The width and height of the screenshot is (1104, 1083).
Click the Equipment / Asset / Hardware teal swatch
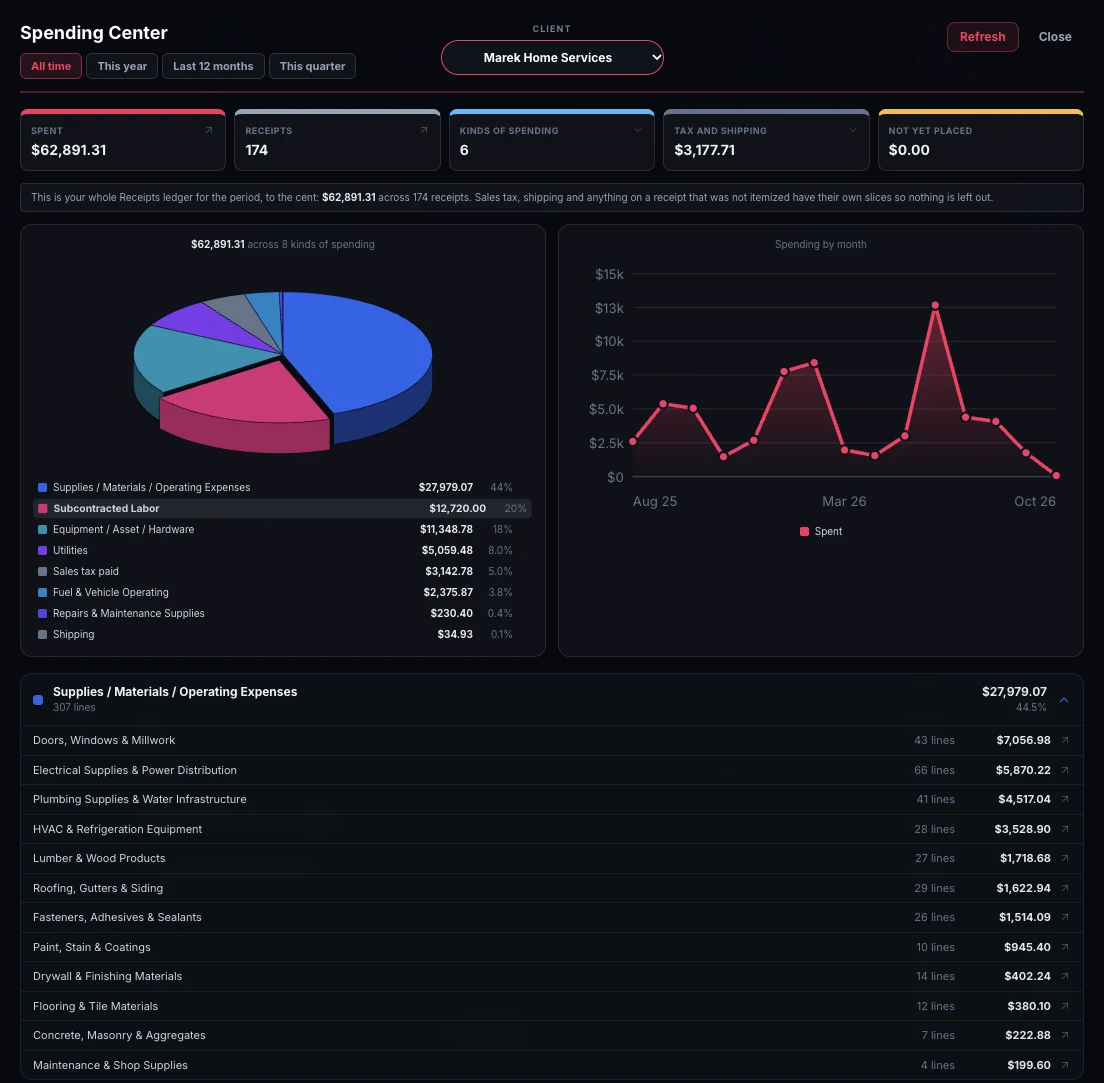[x=42, y=530]
